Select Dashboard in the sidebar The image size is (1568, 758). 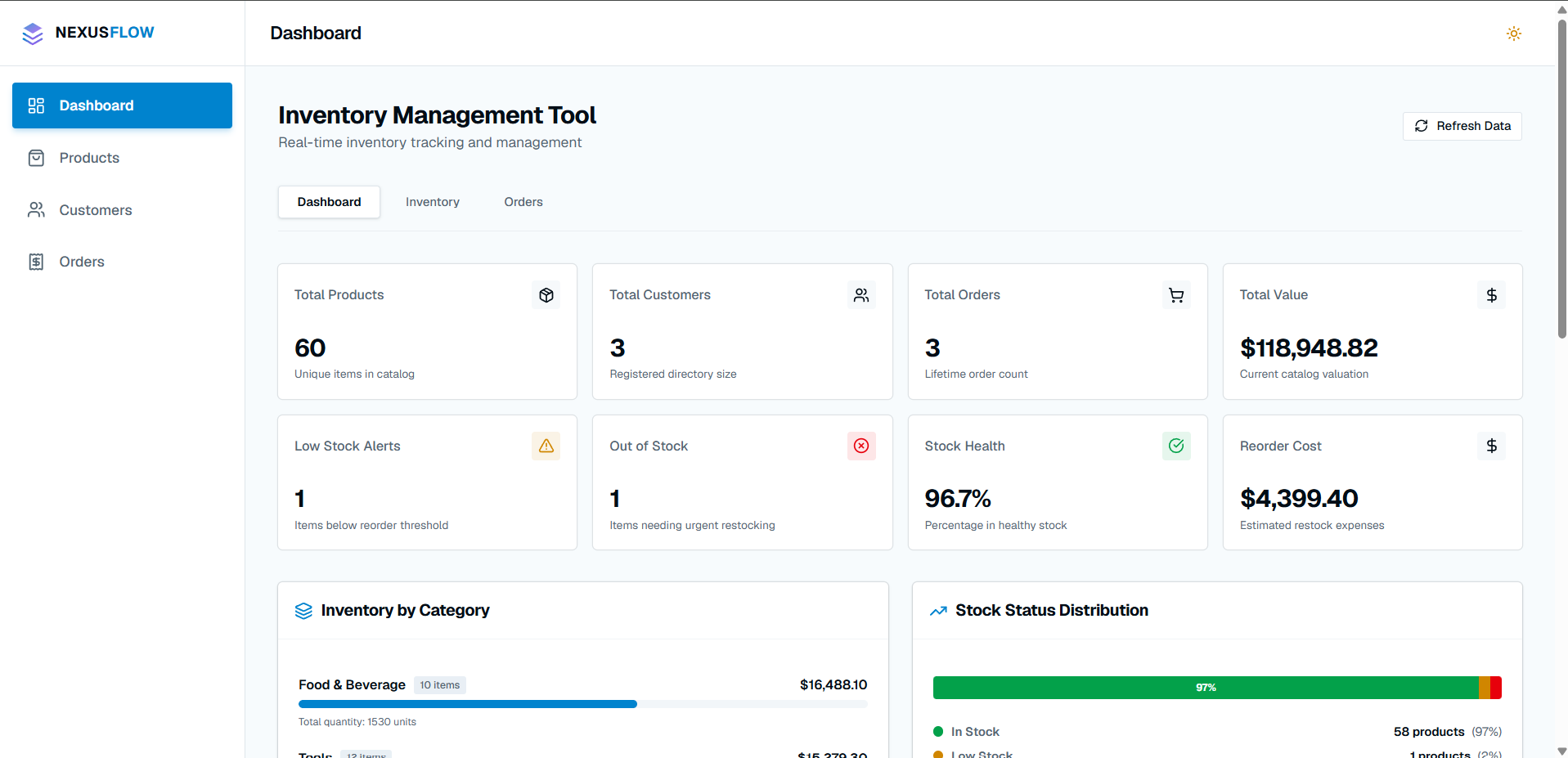coord(122,105)
